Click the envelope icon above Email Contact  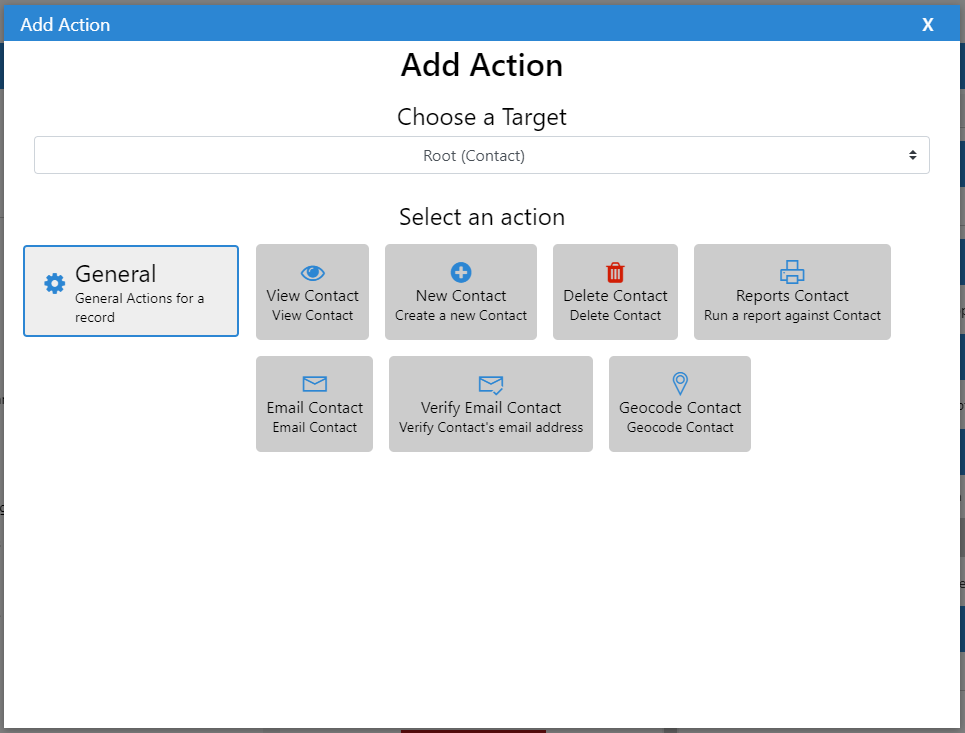[314, 384]
